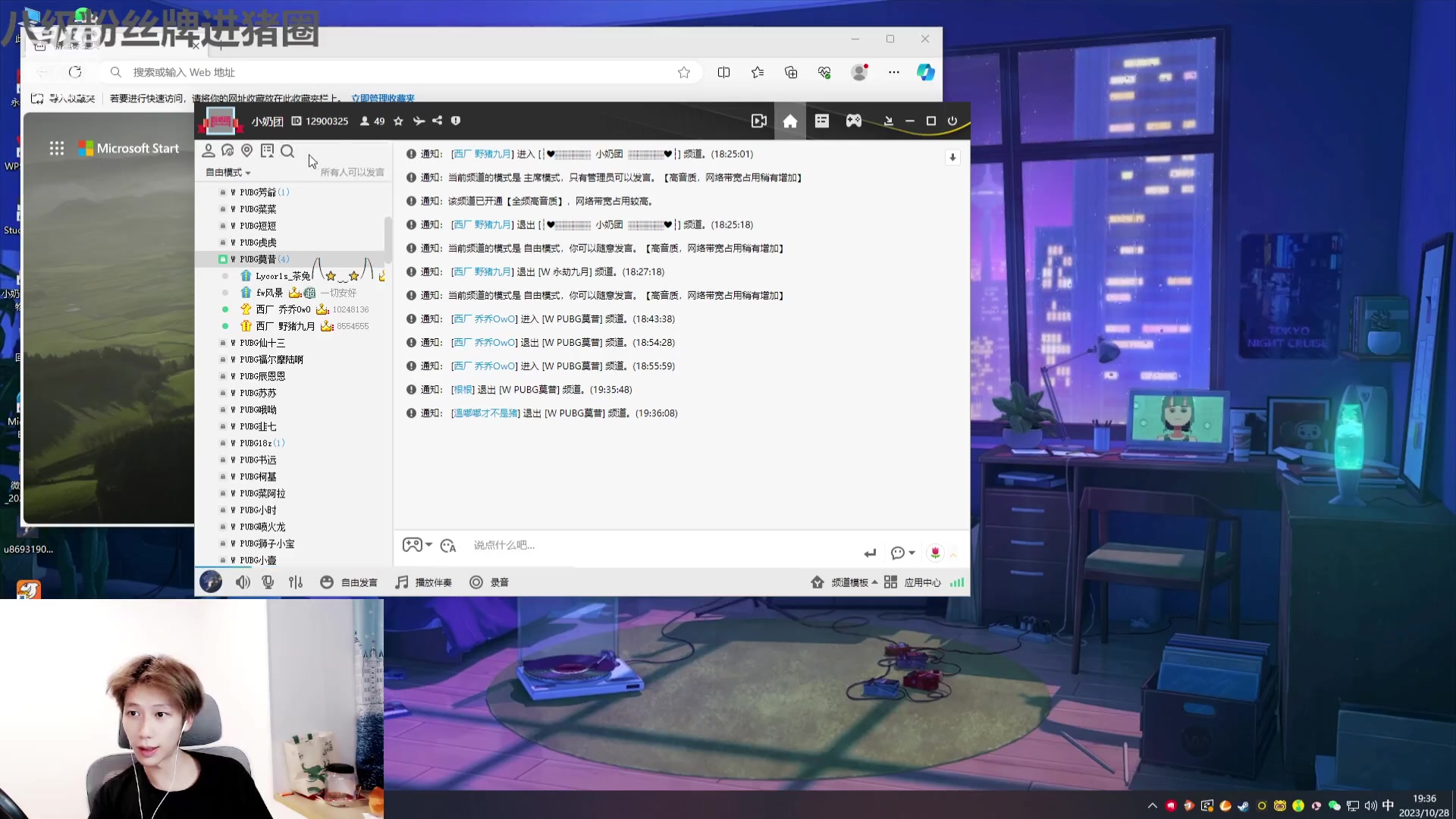
Task: Click the power exit icon in YY header
Action: pos(952,121)
